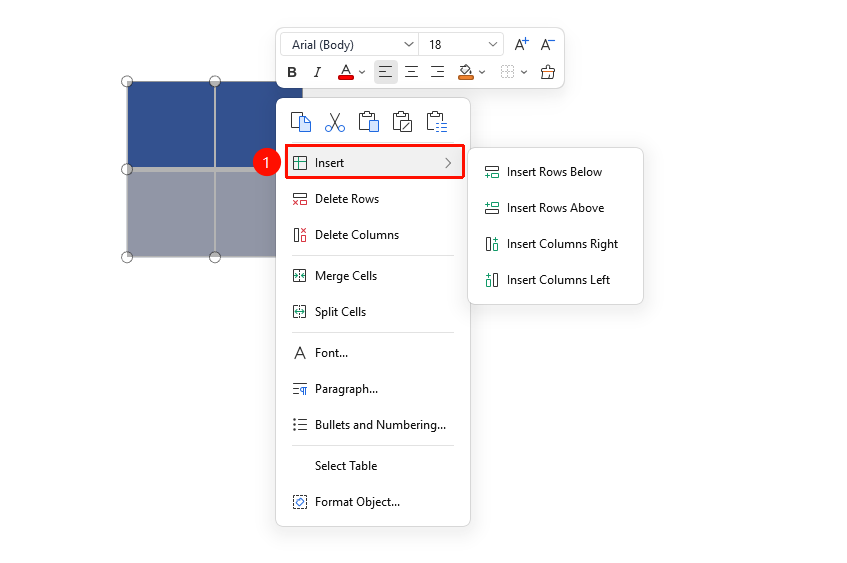847x563 pixels.
Task: Click the Delete Rows icon
Action: tap(300, 199)
